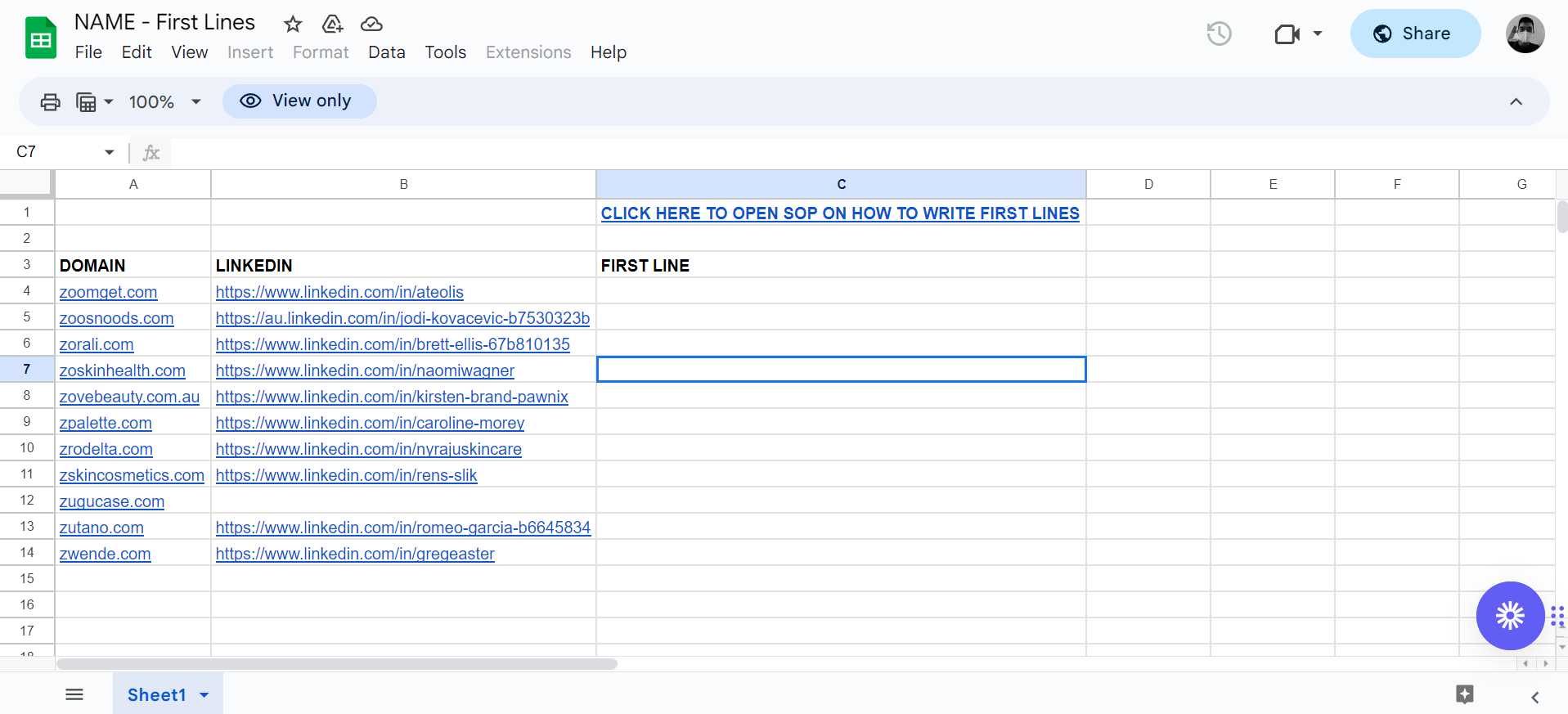Open the zoskinhealth.com domain link

[x=122, y=370]
